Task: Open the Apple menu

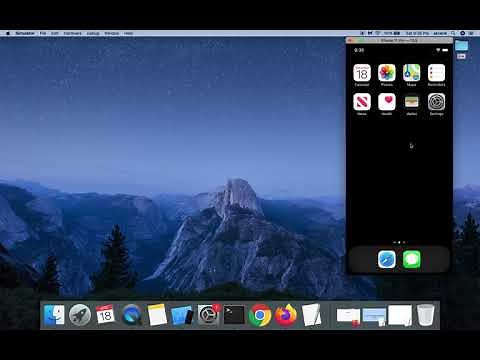Action: click(8, 33)
